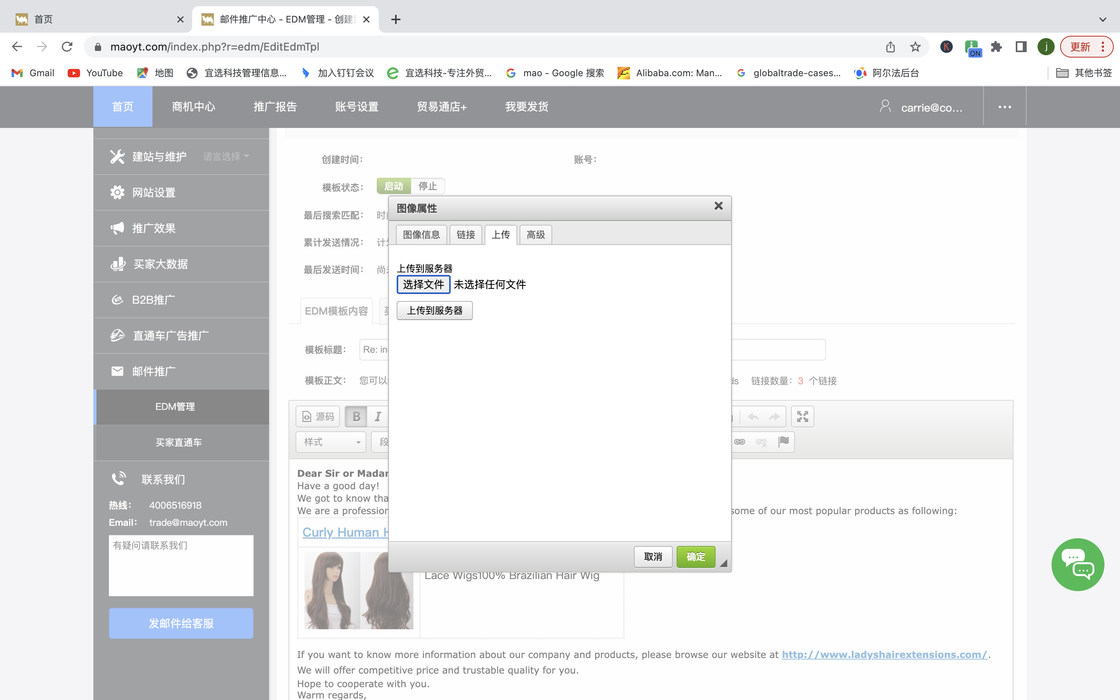Click the insert link chain icon
The width and height of the screenshot is (1120, 700).
point(740,442)
